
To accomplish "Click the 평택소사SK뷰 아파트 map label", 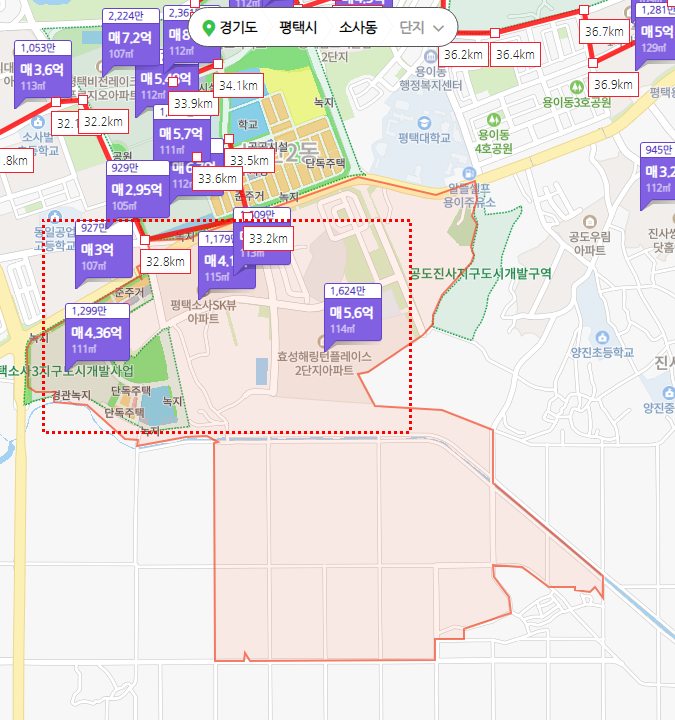I will tap(203, 312).
